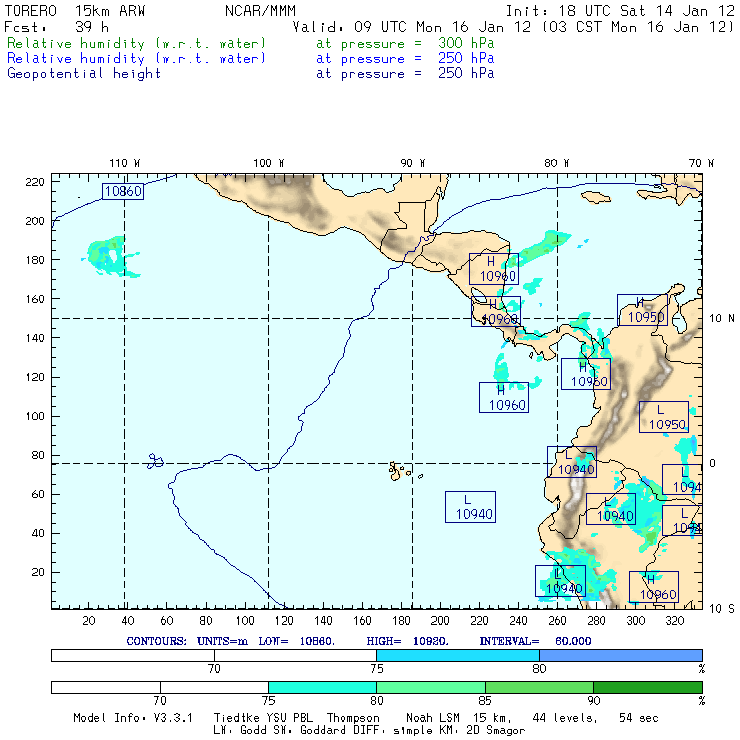
Task: Click the humidity patch near 110 W
Action: point(111,257)
